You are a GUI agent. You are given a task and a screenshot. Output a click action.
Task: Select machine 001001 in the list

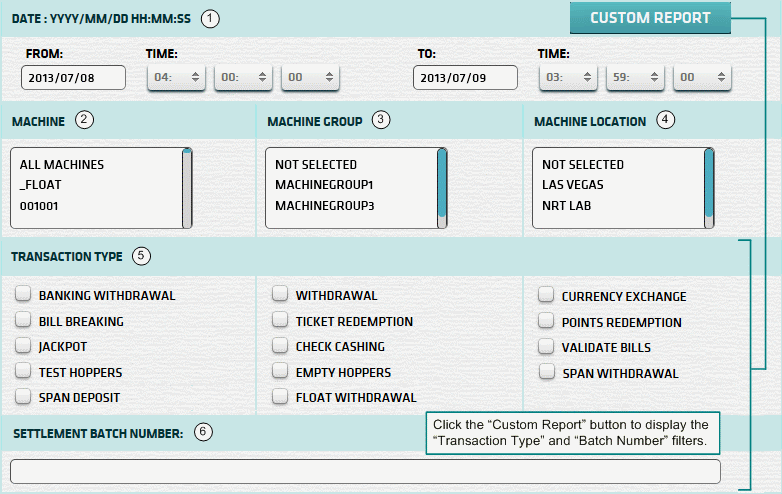(x=39, y=206)
